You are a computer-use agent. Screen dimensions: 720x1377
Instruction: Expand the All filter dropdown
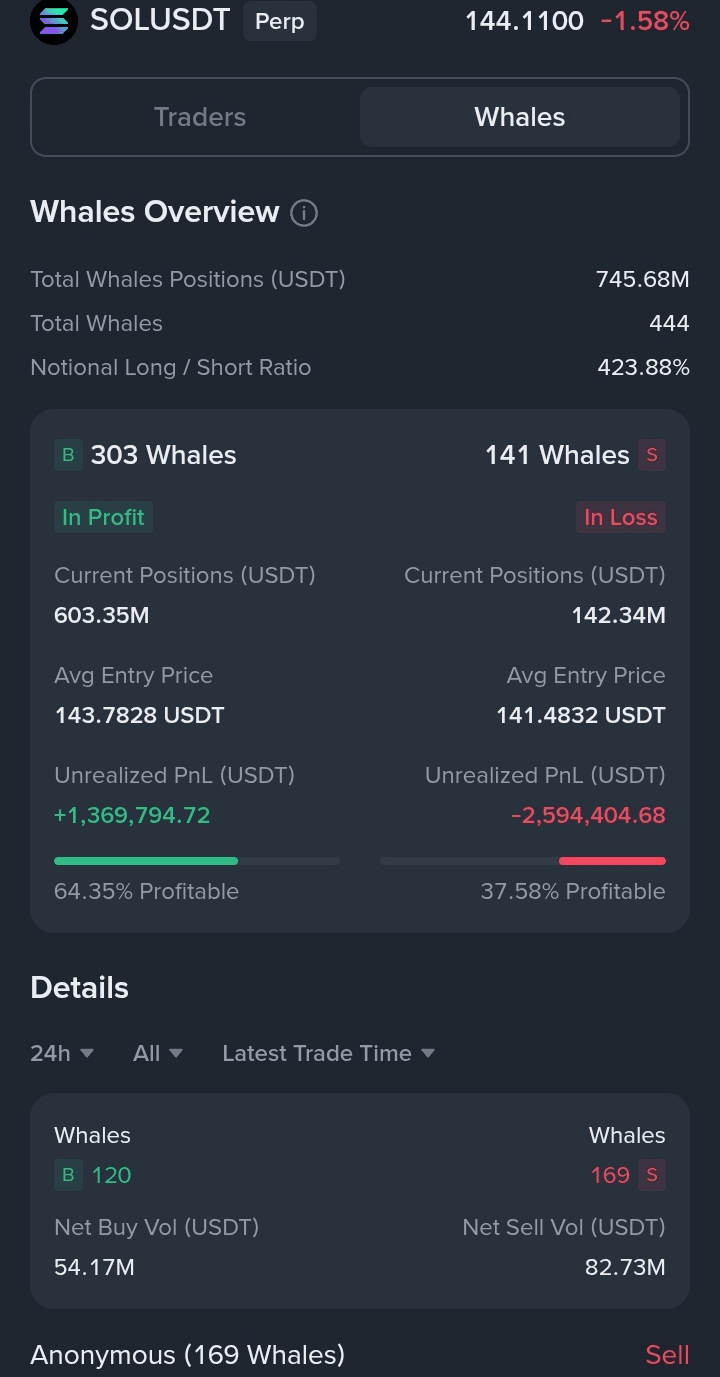(158, 1053)
